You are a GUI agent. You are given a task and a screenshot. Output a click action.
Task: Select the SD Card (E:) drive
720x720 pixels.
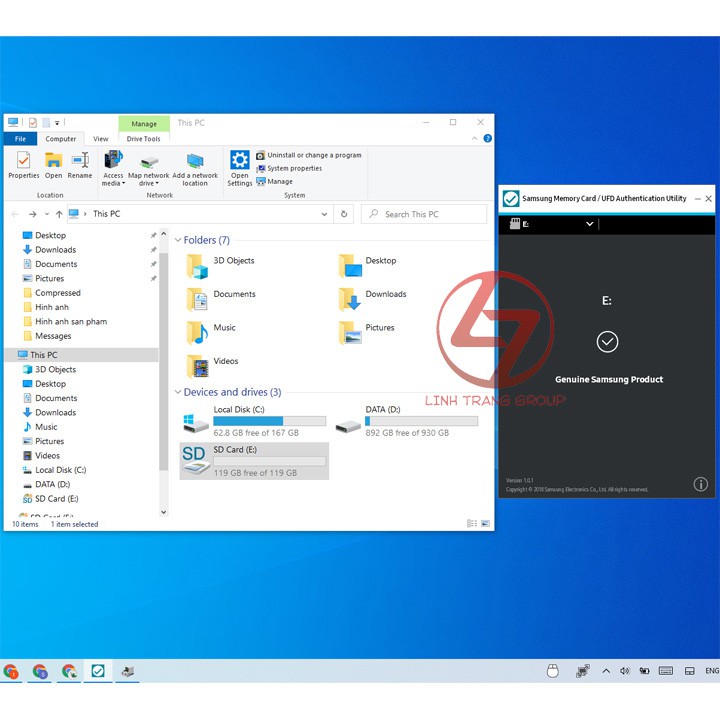(254, 460)
